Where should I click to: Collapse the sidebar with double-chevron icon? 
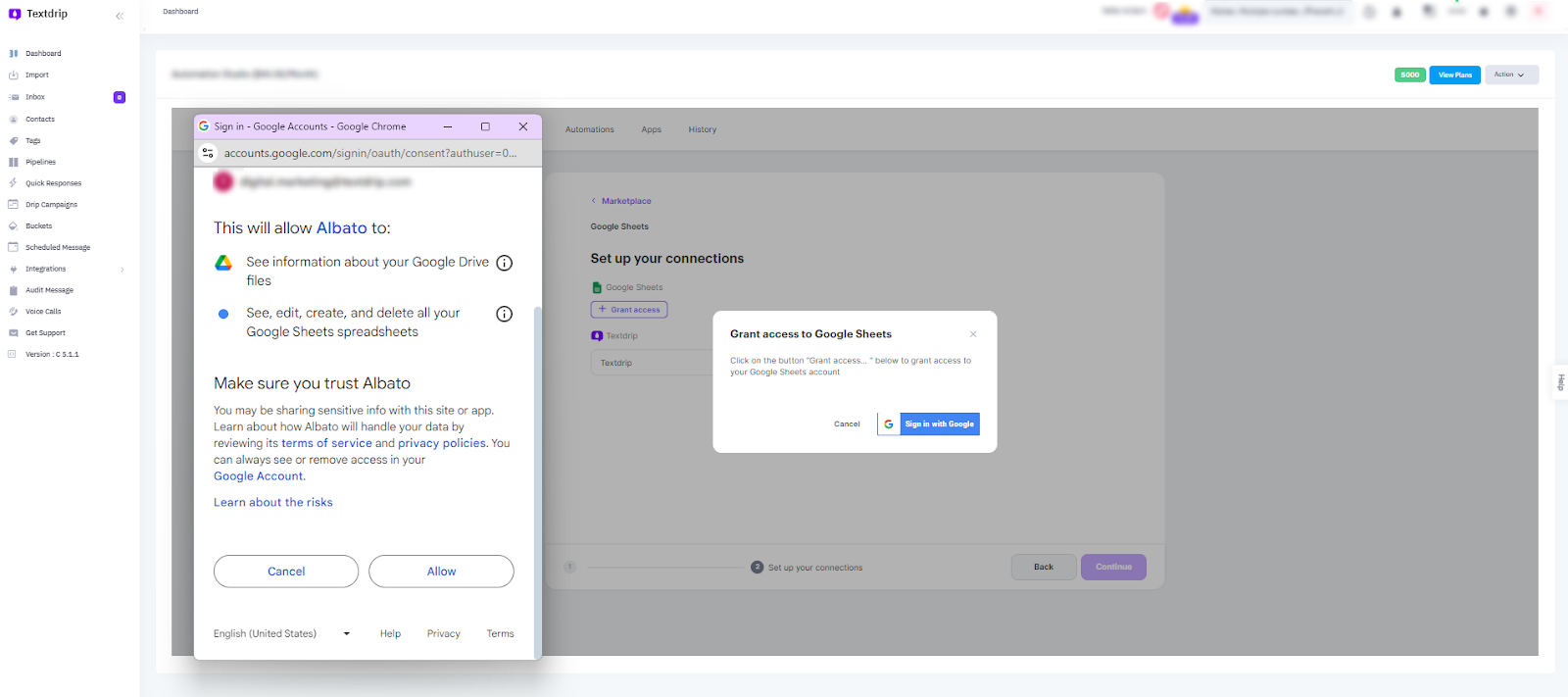pos(120,16)
